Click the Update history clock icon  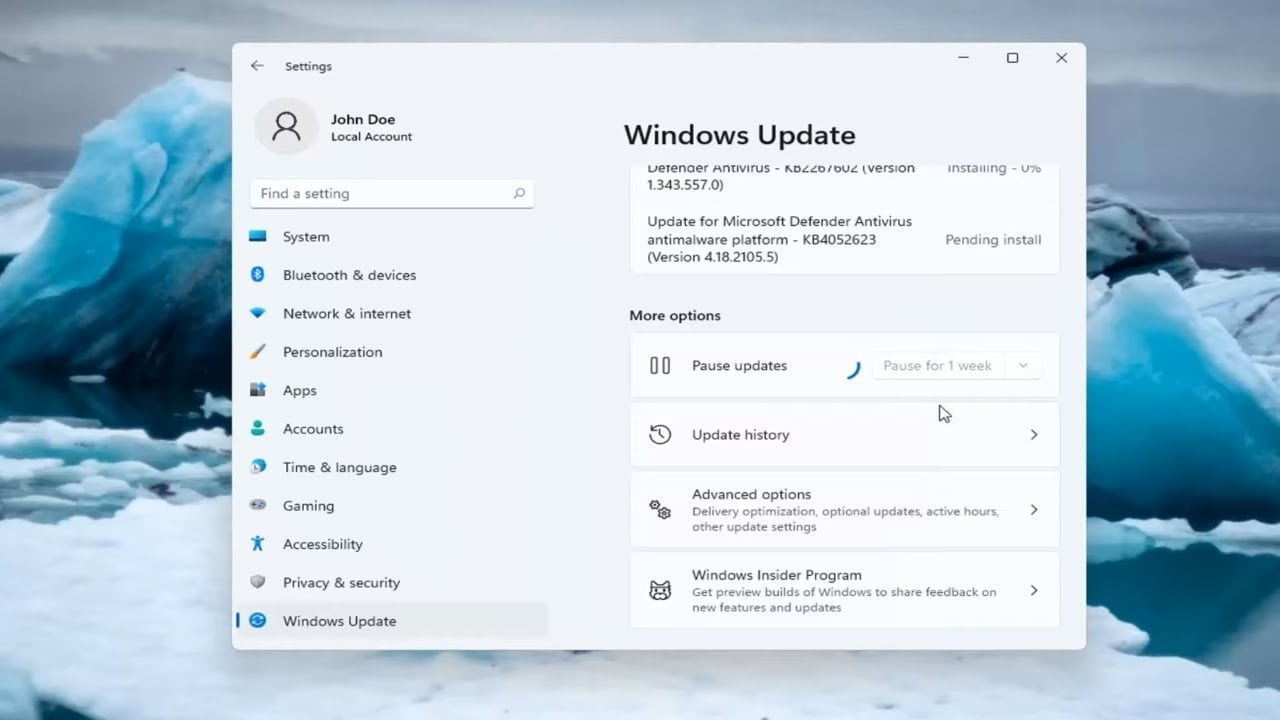coord(660,435)
